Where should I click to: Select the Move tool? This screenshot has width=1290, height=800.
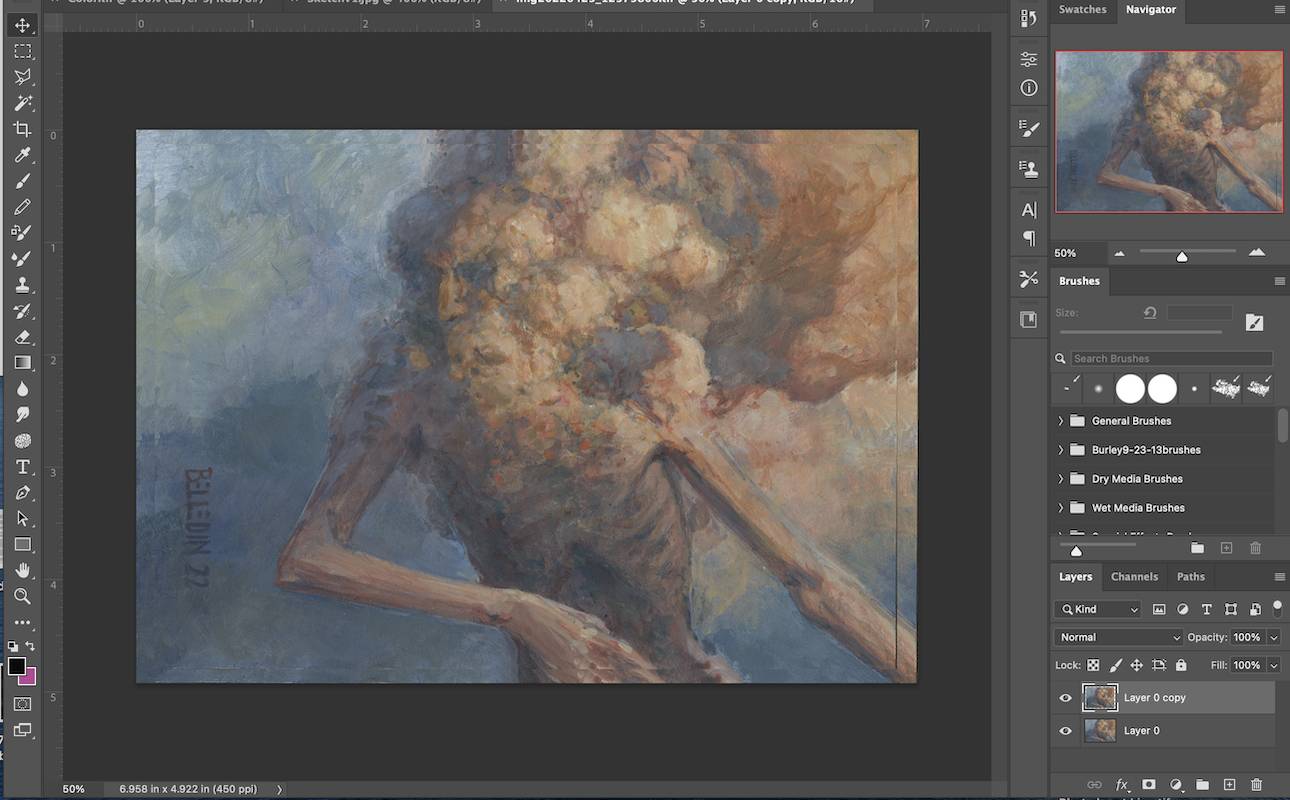pyautogui.click(x=22, y=25)
